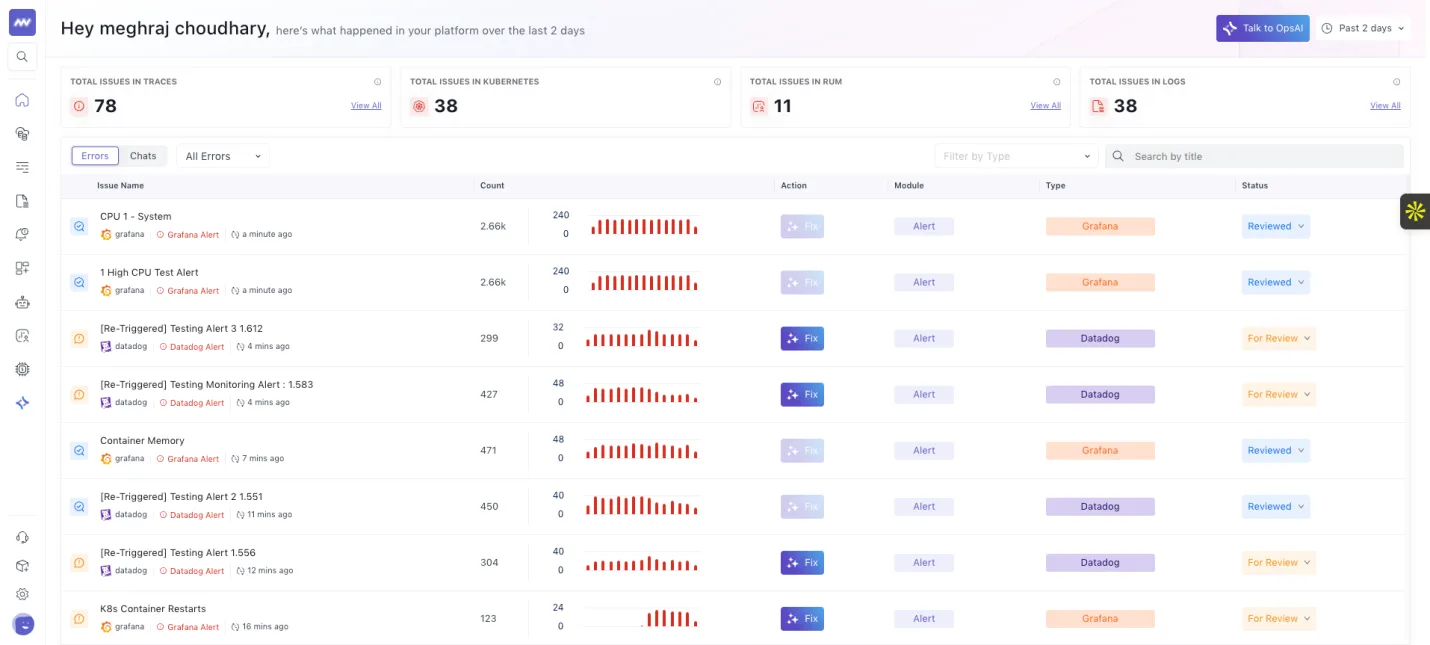Open Settings gear icon in sidebar
The image size is (1430, 645).
coord(22,594)
